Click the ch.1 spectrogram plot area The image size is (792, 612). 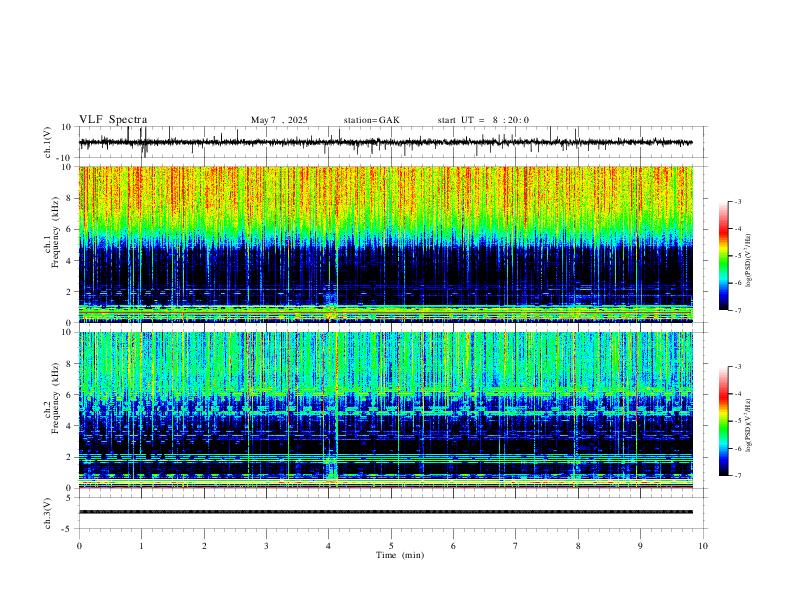click(x=386, y=244)
